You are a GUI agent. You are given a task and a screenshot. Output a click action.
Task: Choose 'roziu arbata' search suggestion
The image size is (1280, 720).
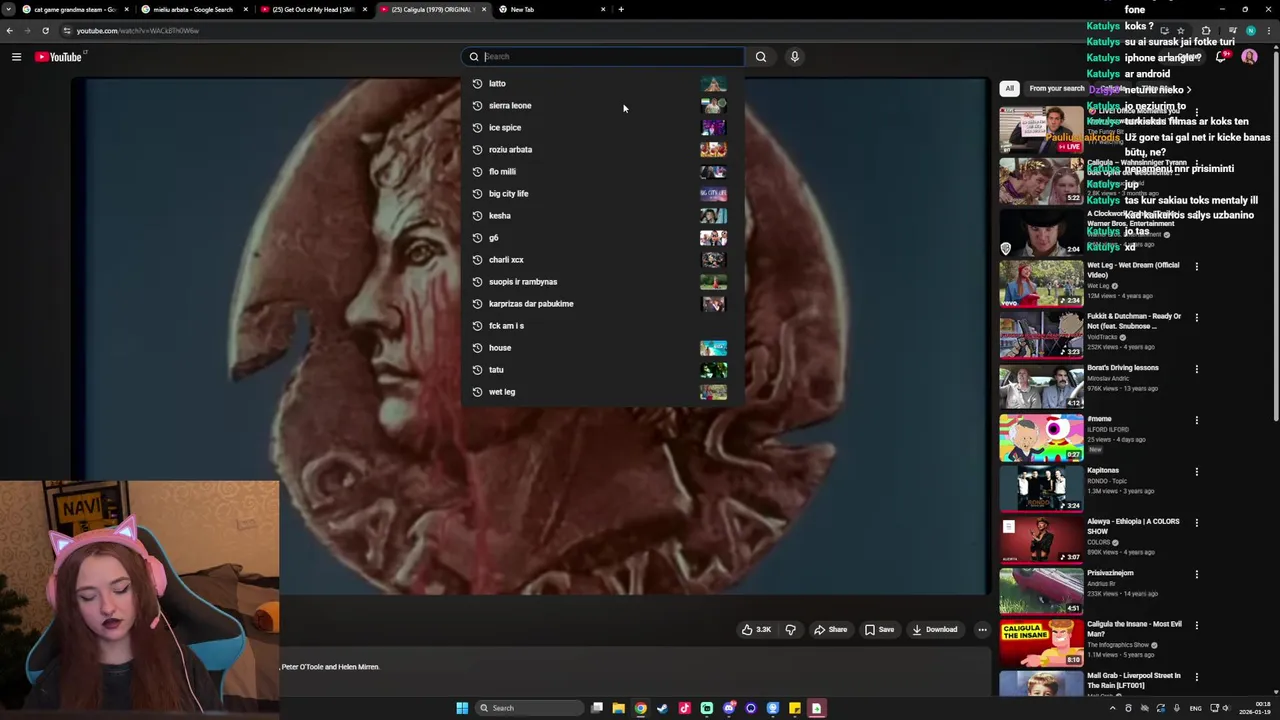600,150
